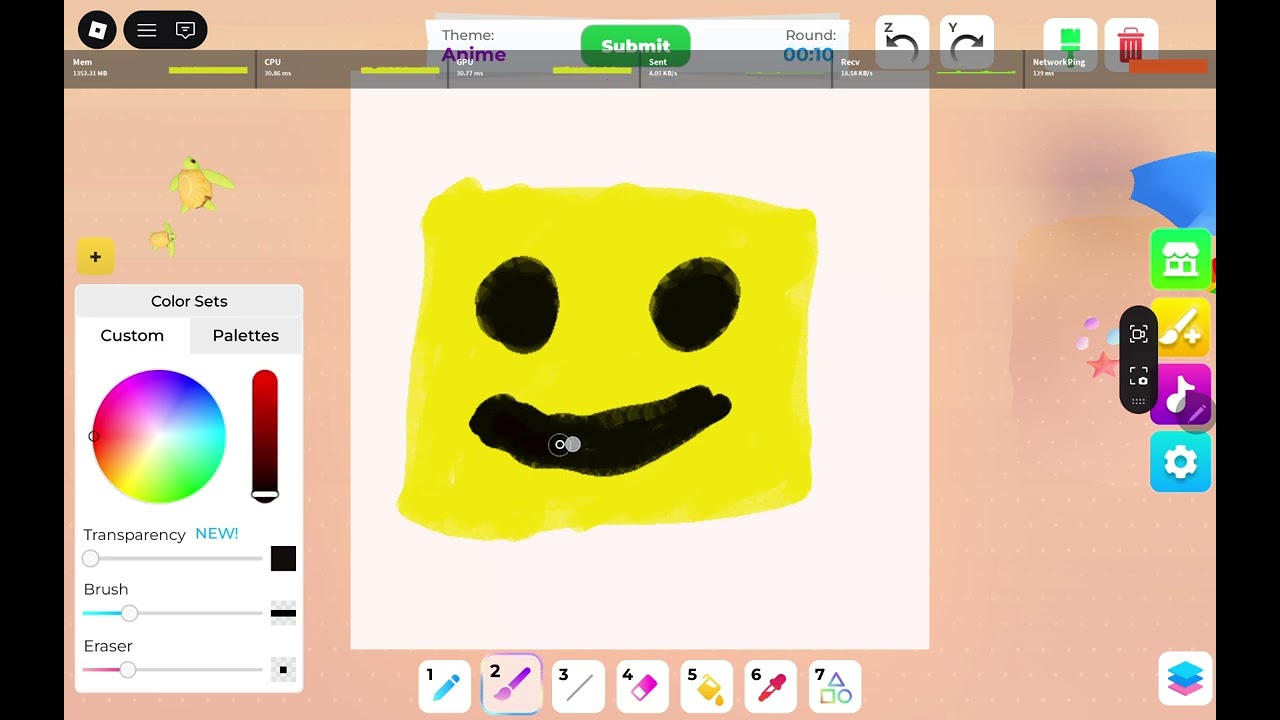Click the red brightness vertical slider
This screenshot has height=720, width=1280.
click(264, 435)
